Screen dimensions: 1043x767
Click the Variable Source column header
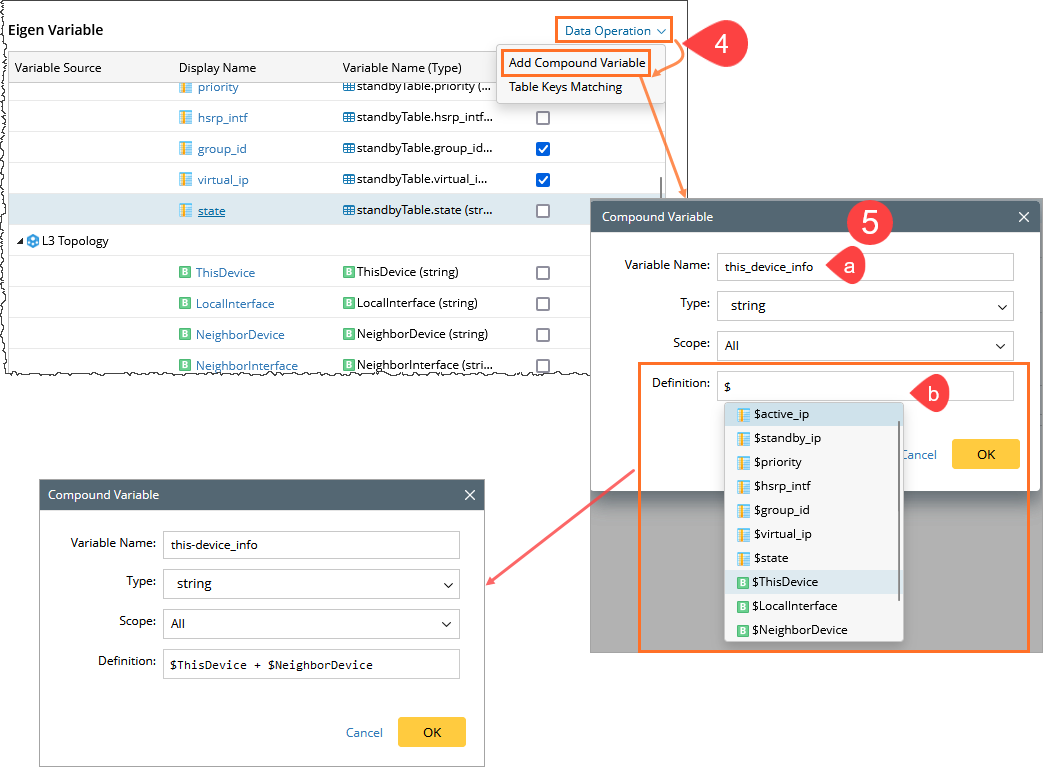coord(58,68)
